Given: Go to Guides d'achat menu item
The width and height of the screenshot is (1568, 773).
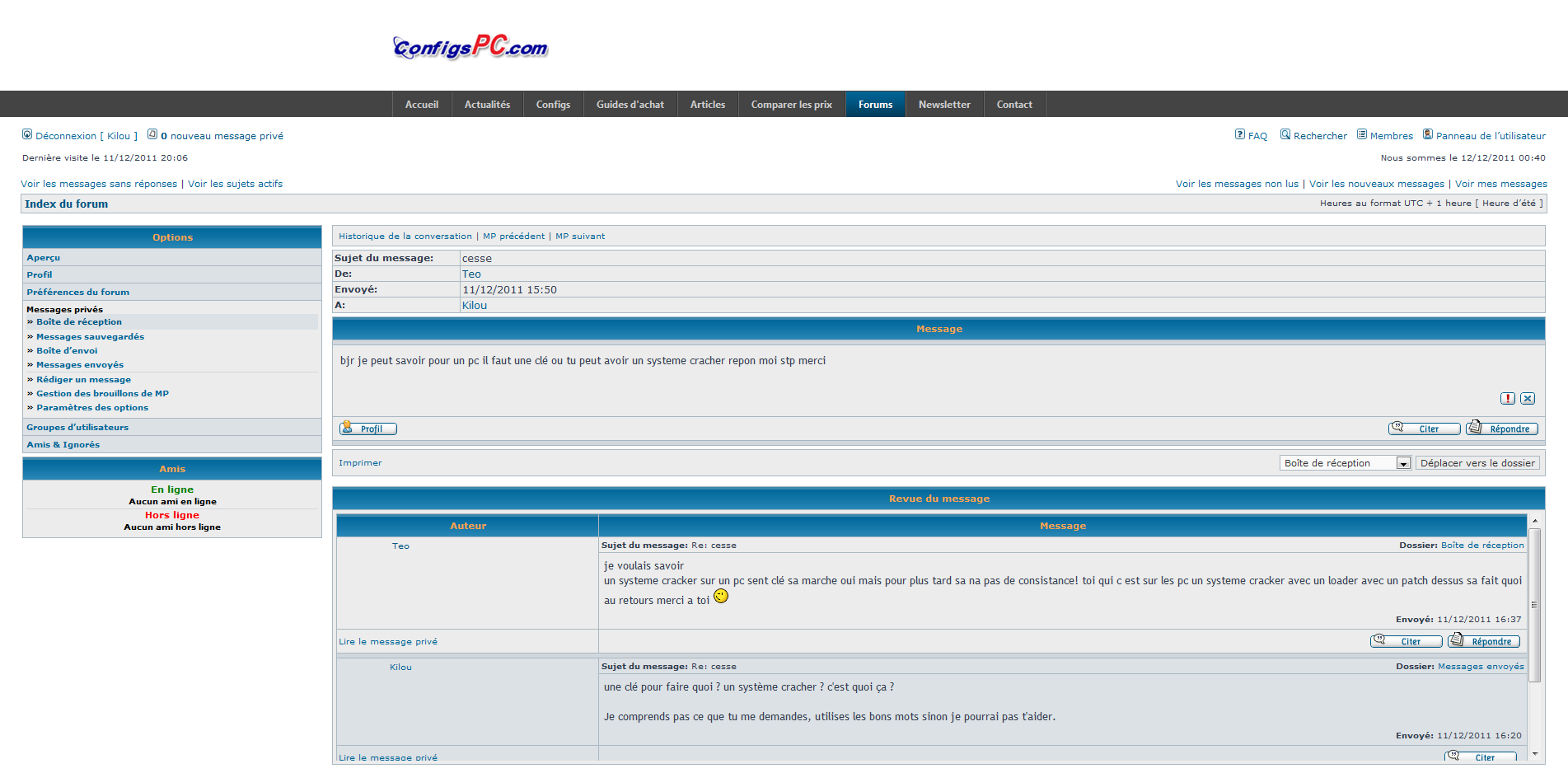Looking at the screenshot, I should 630,105.
